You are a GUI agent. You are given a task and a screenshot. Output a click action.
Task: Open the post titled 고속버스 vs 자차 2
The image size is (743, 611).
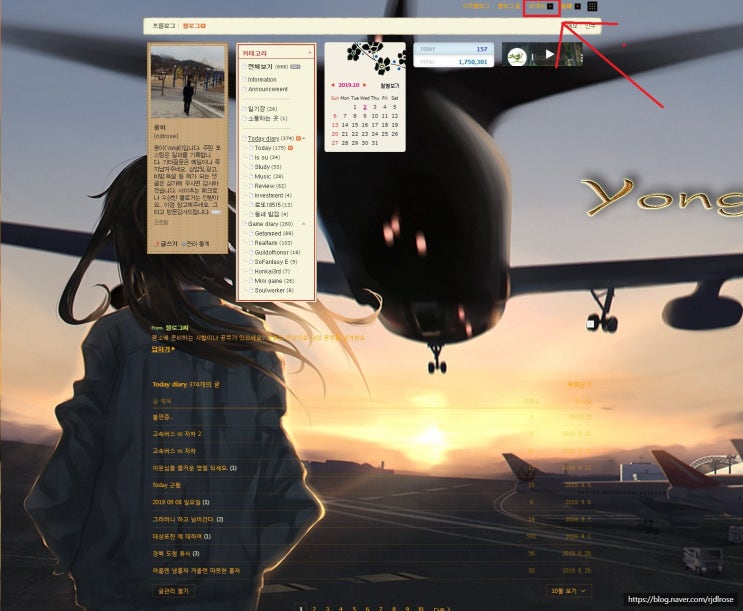click(x=177, y=434)
